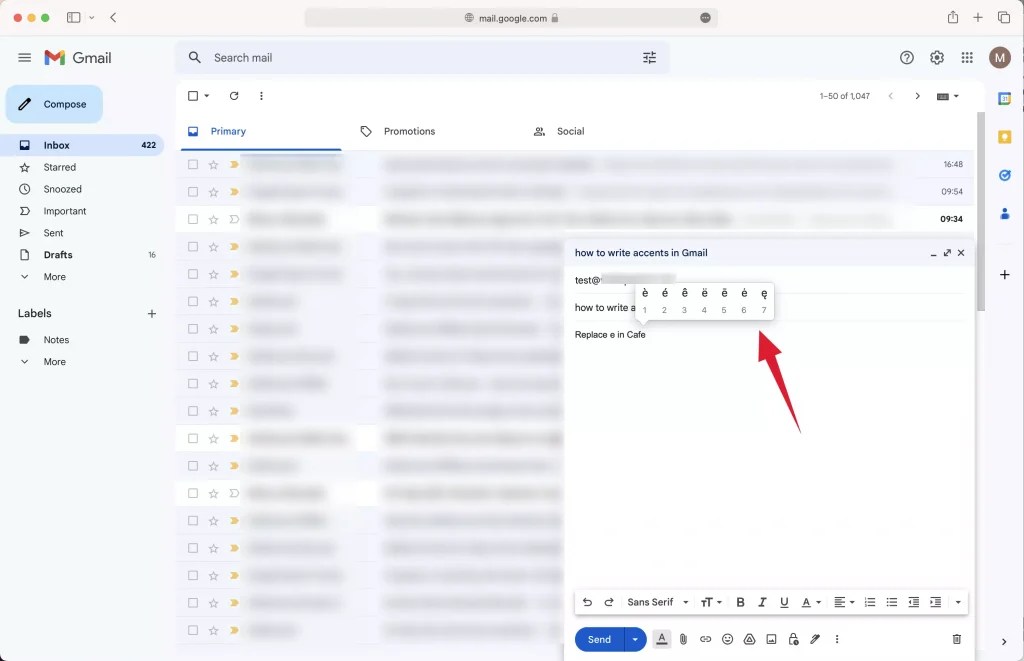Open Google Keep in the side panel
This screenshot has height=661, width=1024.
(1005, 136)
